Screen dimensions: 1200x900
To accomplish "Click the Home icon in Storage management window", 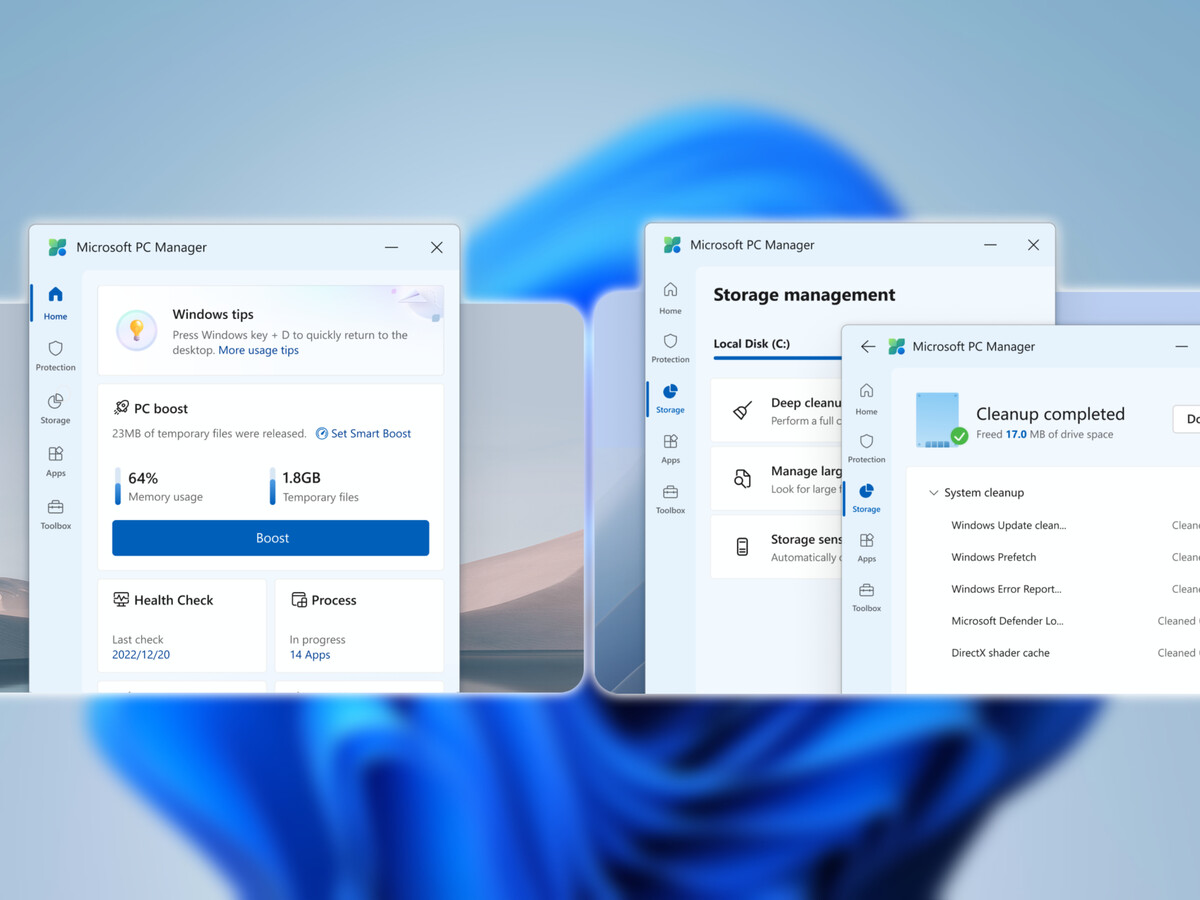I will 670,296.
